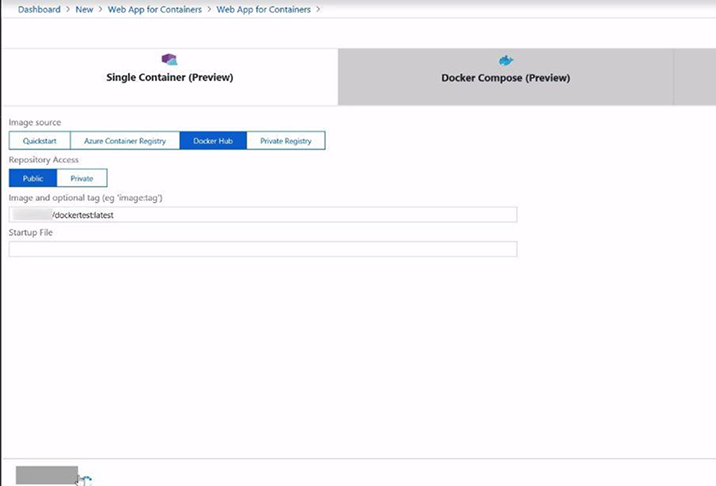Click the chevron right after Dashboard
Image resolution: width=716 pixels, height=486 pixels.
[x=68, y=9]
